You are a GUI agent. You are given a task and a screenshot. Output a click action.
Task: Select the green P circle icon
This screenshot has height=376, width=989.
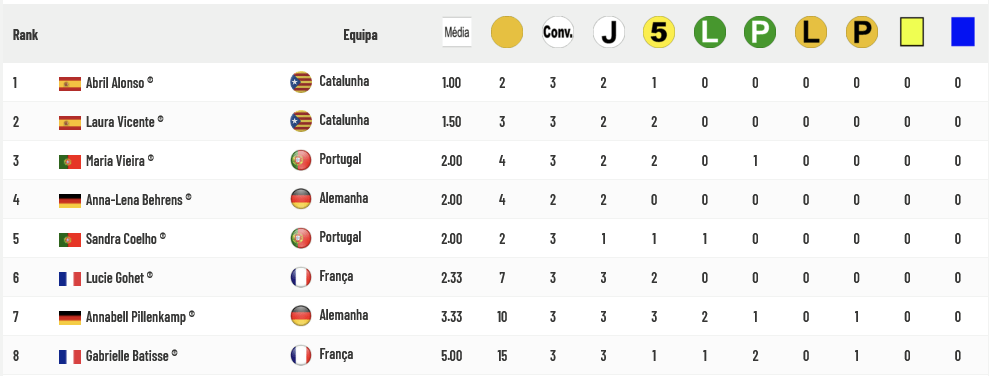click(x=760, y=32)
